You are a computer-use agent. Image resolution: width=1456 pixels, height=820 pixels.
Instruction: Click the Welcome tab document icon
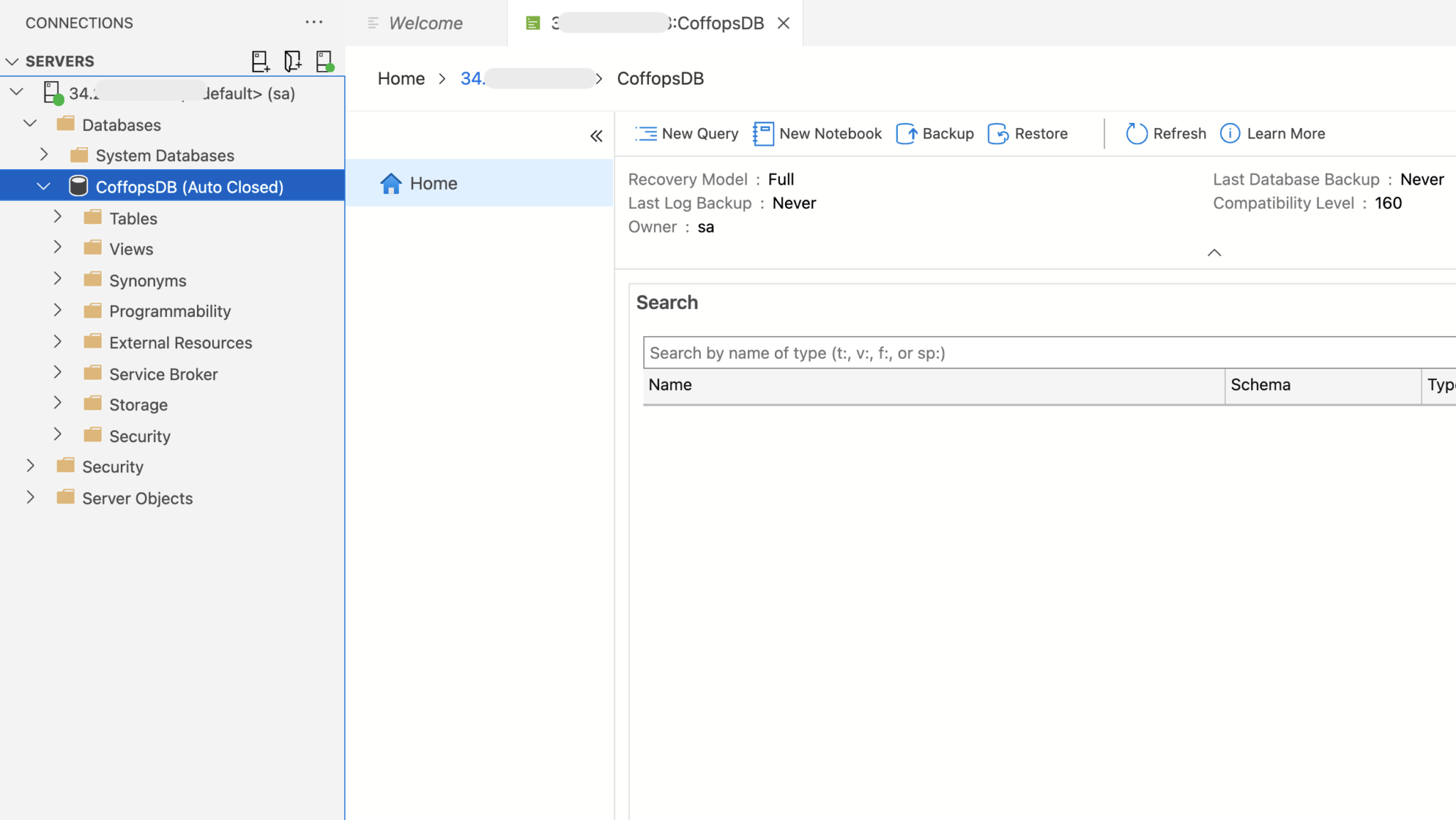pyautogui.click(x=372, y=22)
